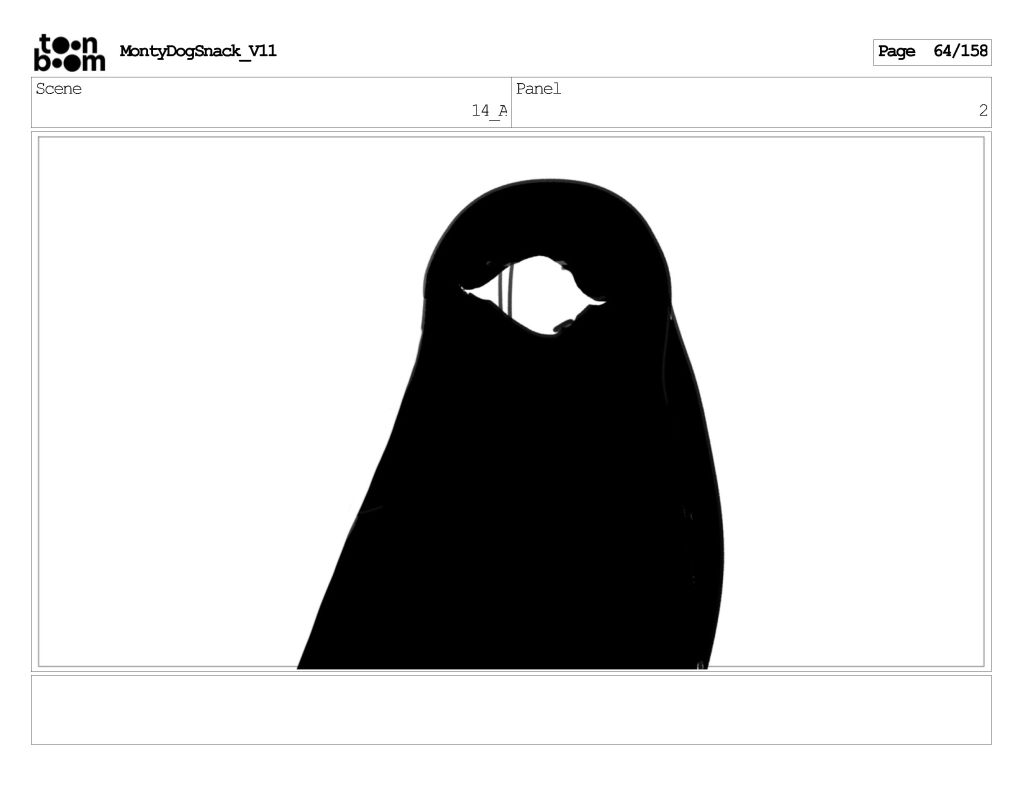Click the scene number 14_A
The width and height of the screenshot is (1024, 791).
[x=489, y=111]
